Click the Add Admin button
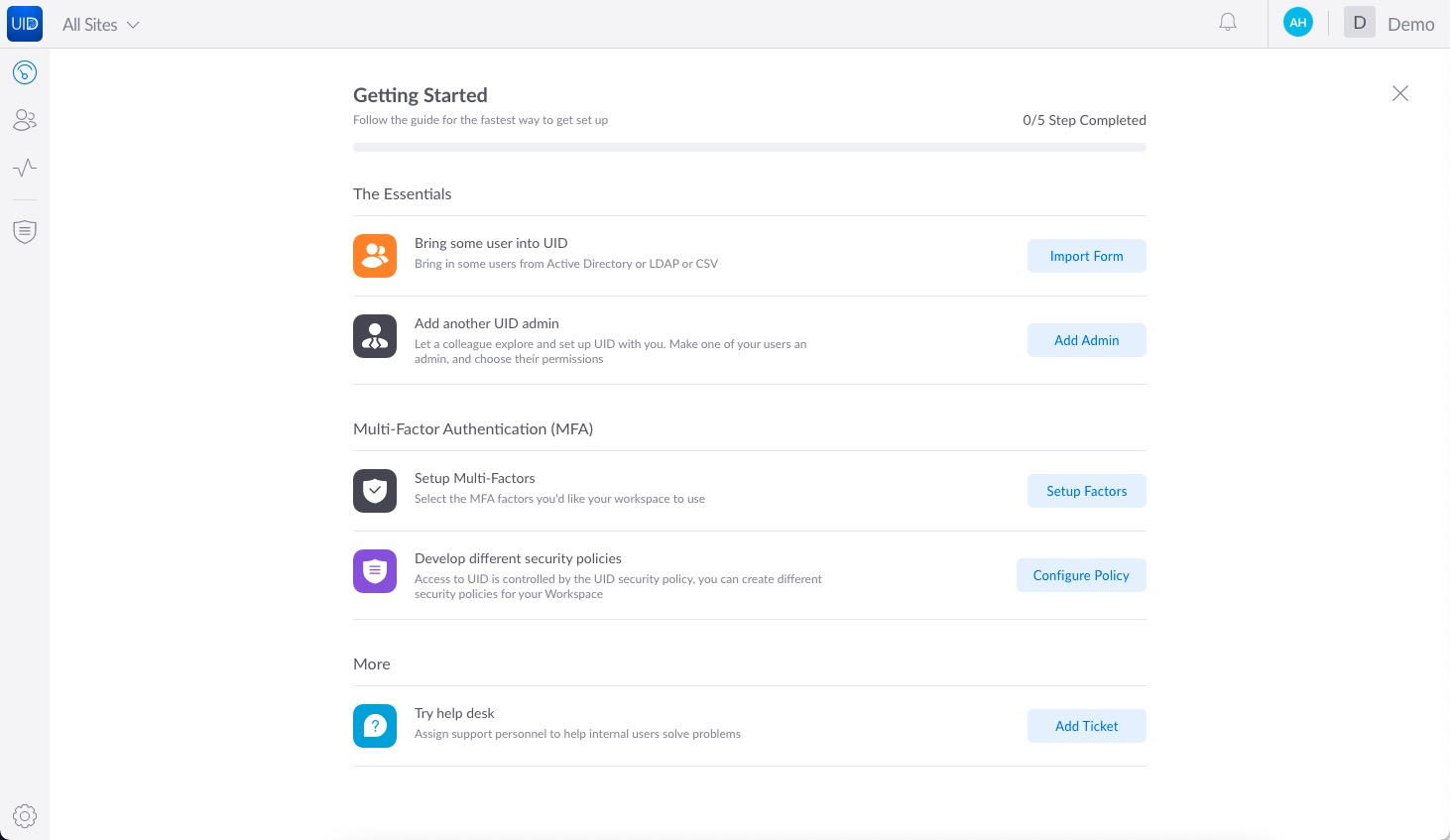 tap(1086, 340)
